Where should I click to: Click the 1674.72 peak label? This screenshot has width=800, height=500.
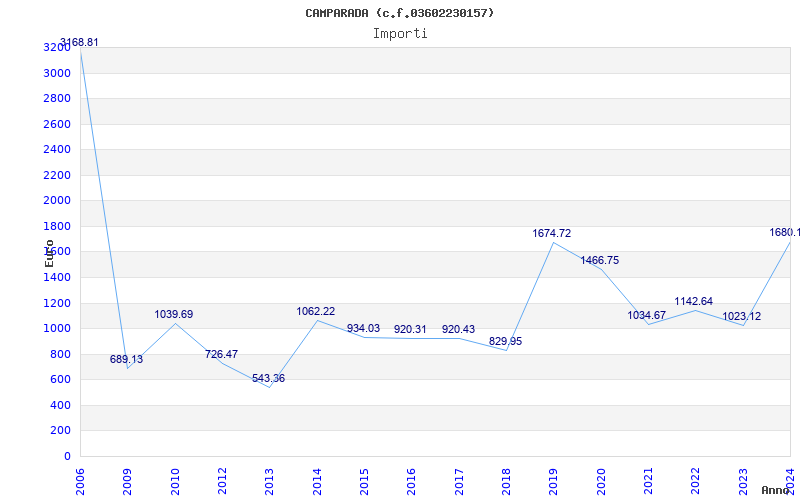pos(552,233)
